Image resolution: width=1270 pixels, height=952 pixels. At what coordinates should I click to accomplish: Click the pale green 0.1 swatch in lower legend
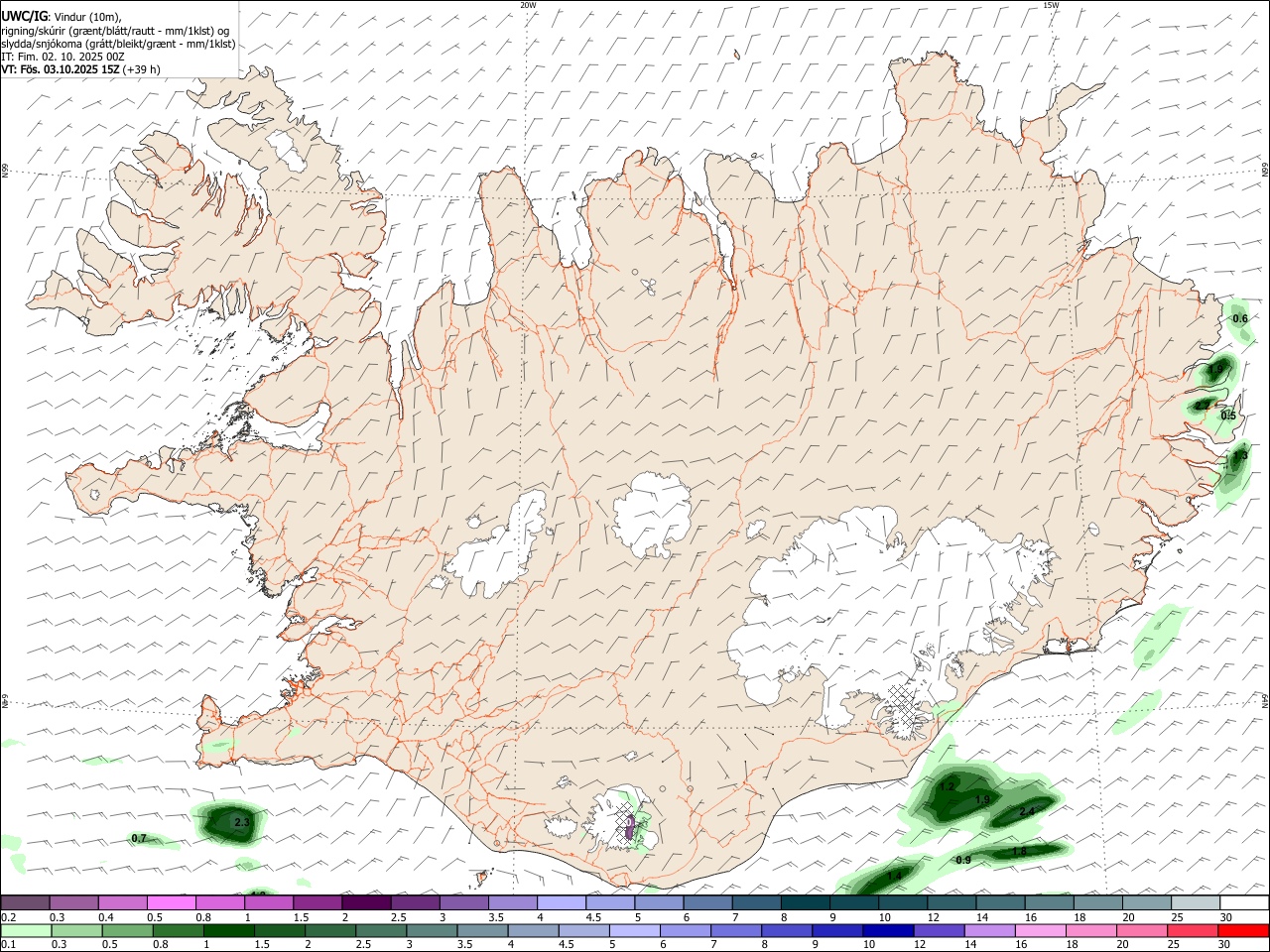(26, 930)
